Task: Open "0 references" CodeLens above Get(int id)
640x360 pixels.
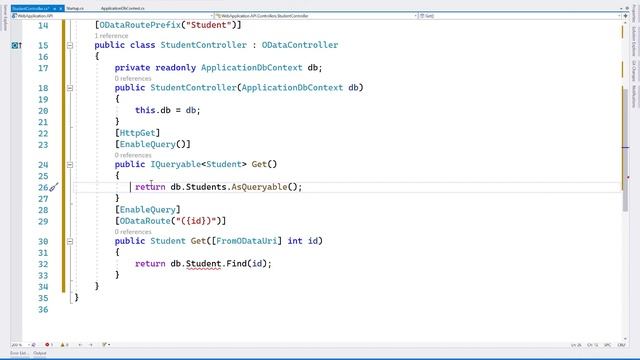Action: pyautogui.click(x=133, y=232)
